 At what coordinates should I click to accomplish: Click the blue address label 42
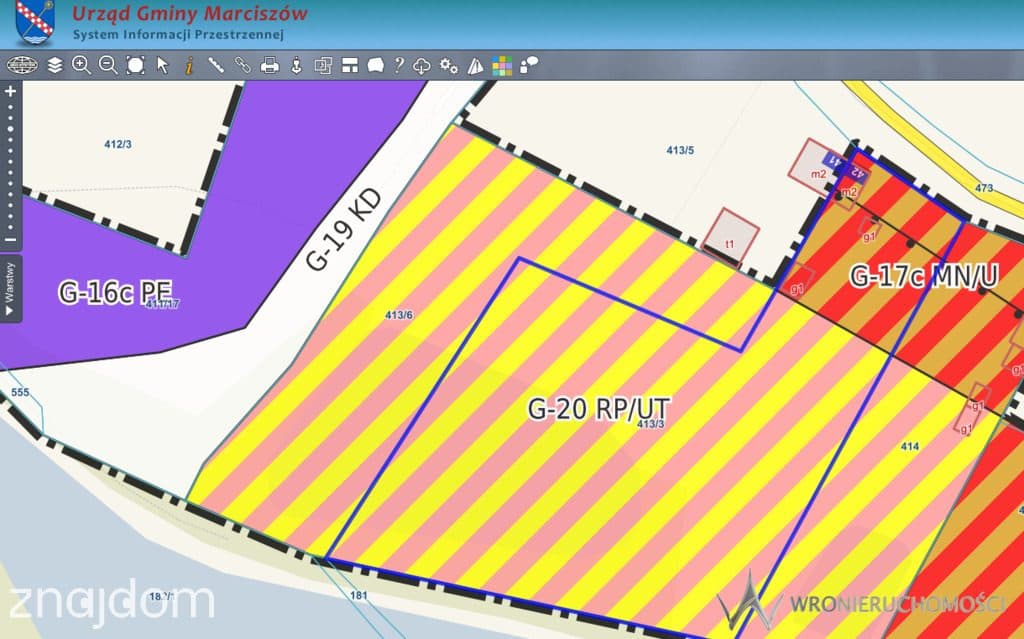point(857,174)
